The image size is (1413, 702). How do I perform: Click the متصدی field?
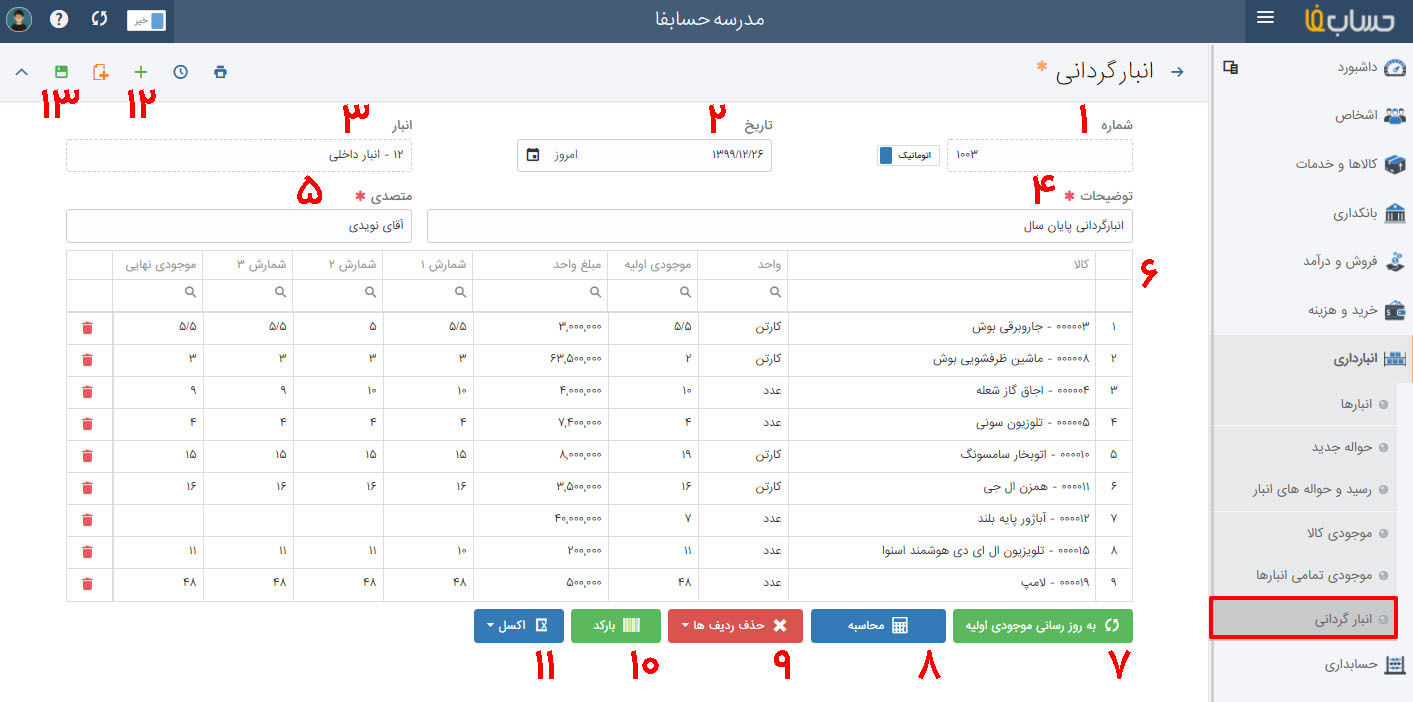pos(239,226)
